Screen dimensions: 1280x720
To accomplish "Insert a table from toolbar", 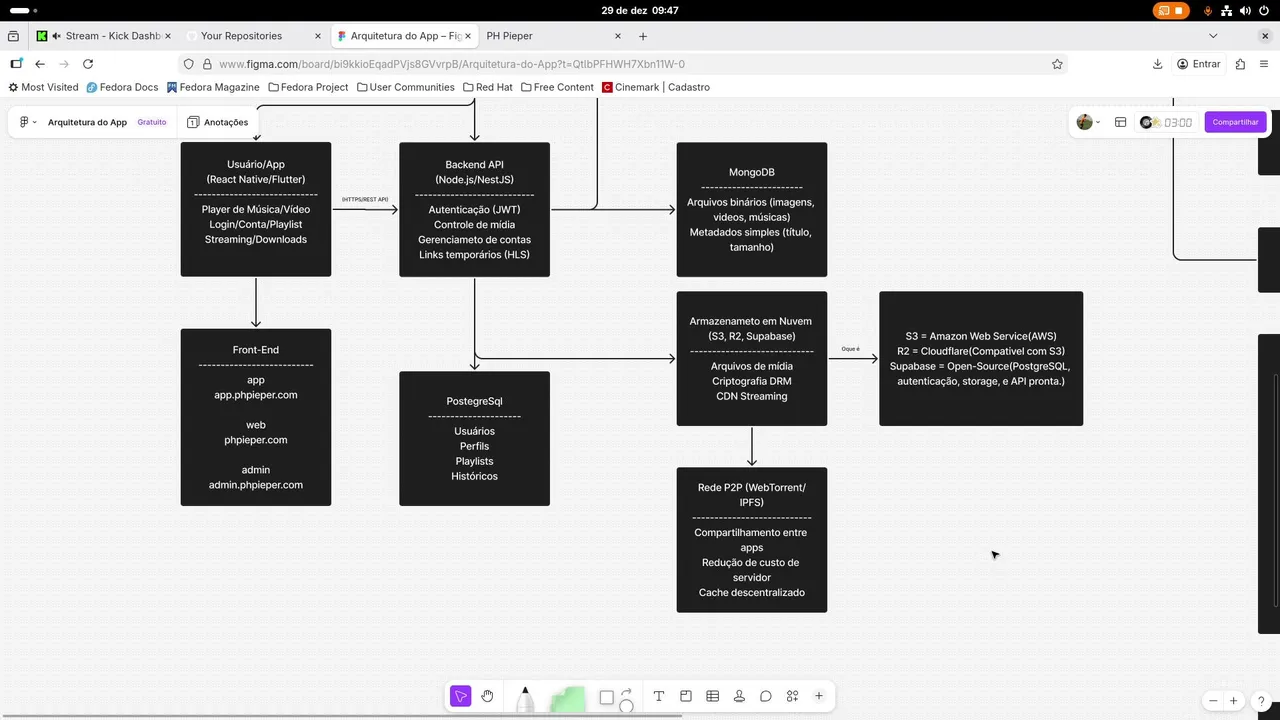I will coord(712,696).
